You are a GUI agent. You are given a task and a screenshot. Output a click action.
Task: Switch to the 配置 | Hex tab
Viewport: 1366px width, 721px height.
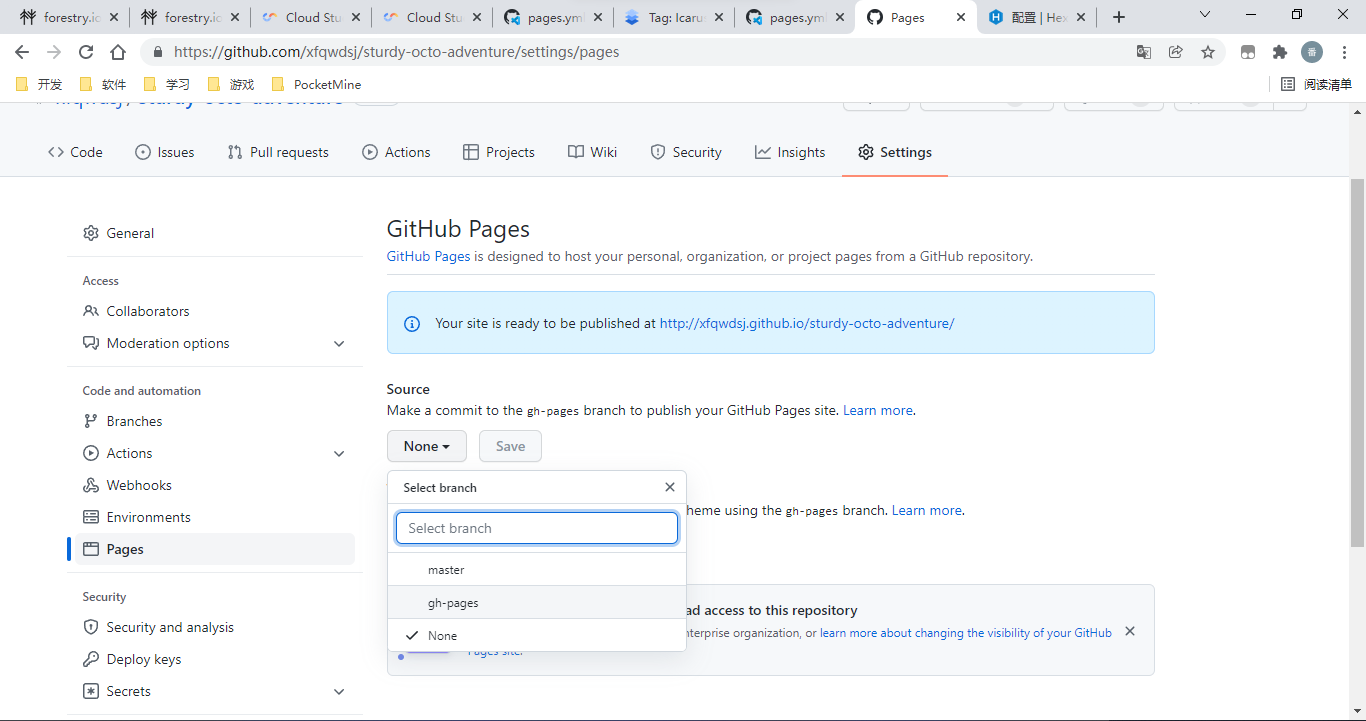coord(1037,18)
